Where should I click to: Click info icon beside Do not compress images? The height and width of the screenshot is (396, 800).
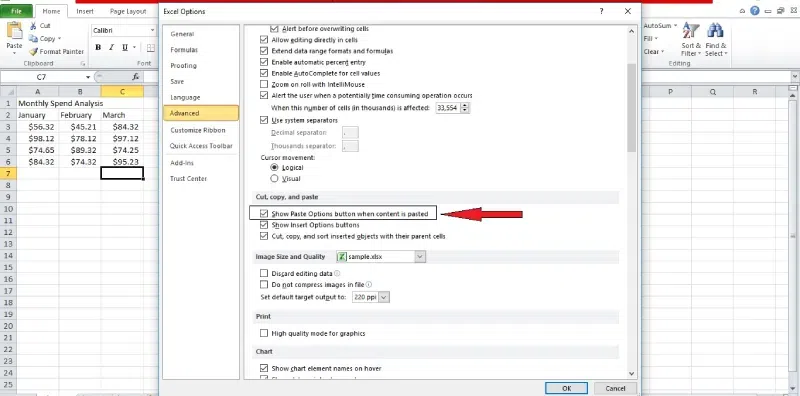369,285
